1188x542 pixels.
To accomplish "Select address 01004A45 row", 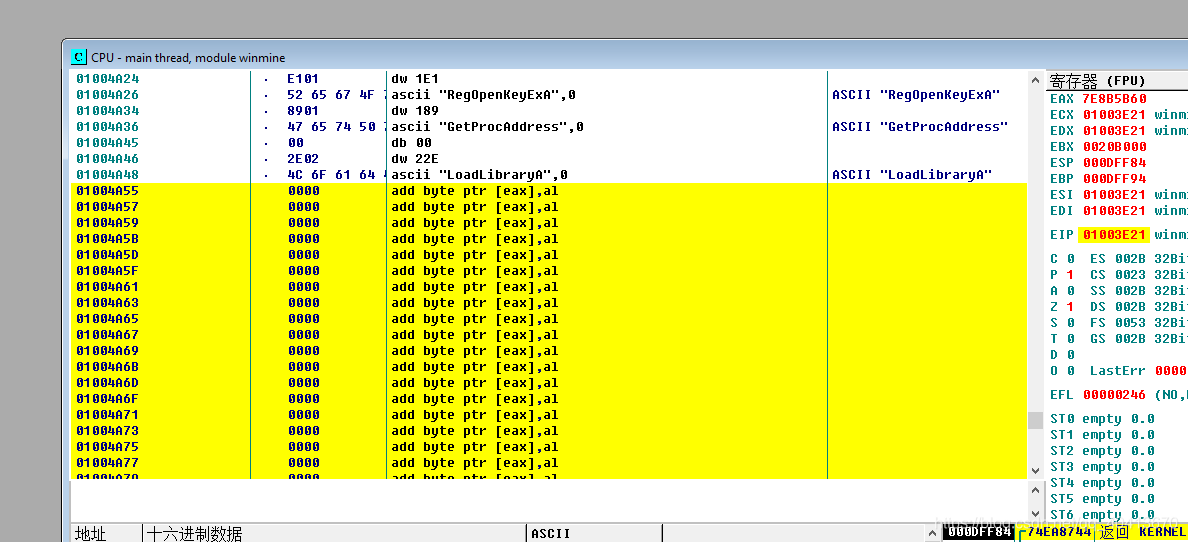I will (x=108, y=142).
